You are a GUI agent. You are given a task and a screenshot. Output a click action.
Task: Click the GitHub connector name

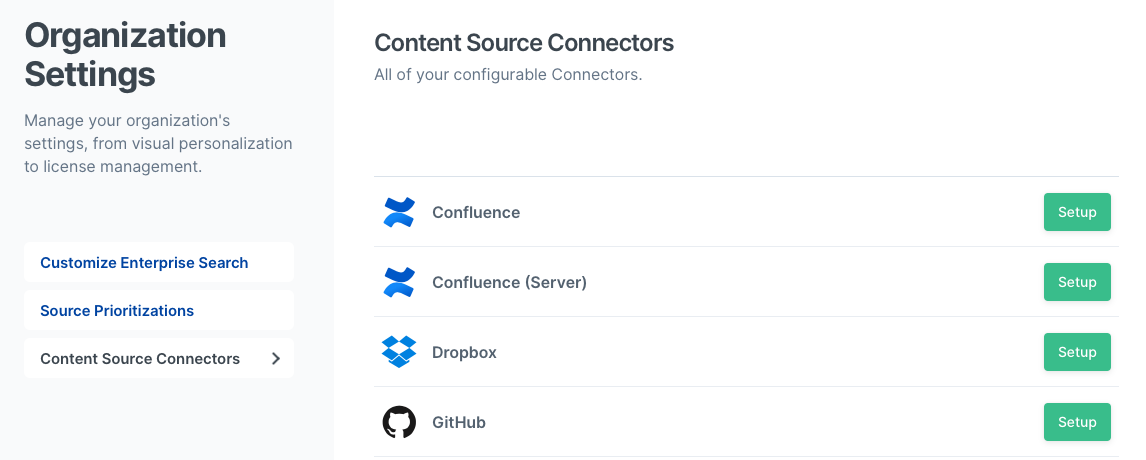point(459,423)
